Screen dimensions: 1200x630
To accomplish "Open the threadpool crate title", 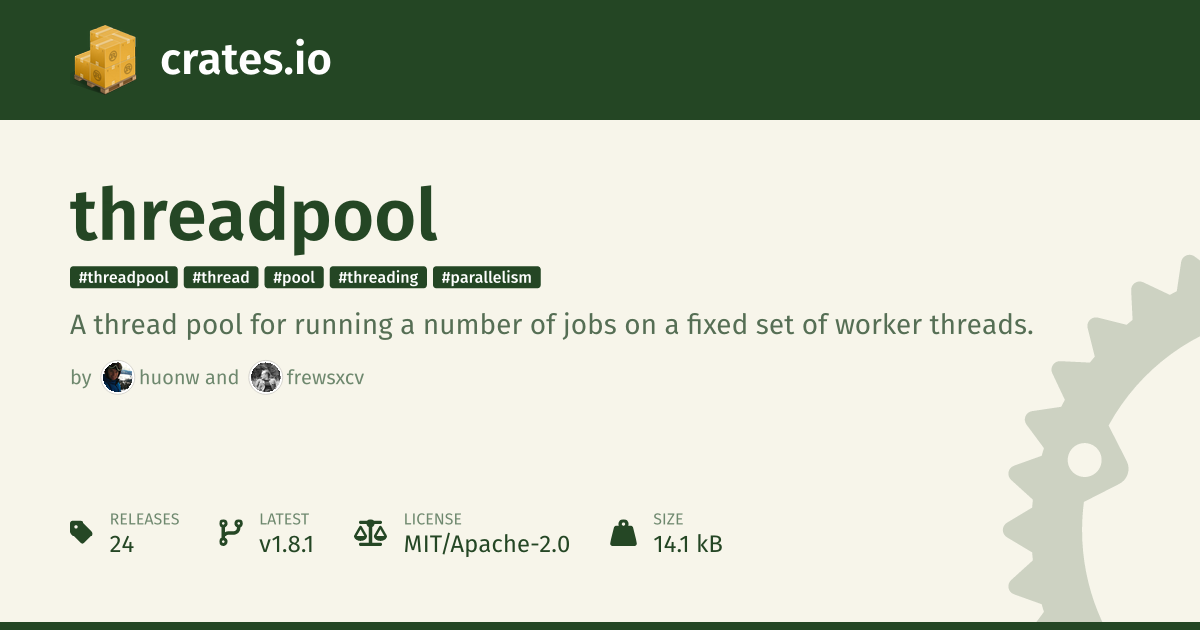I will [x=254, y=215].
